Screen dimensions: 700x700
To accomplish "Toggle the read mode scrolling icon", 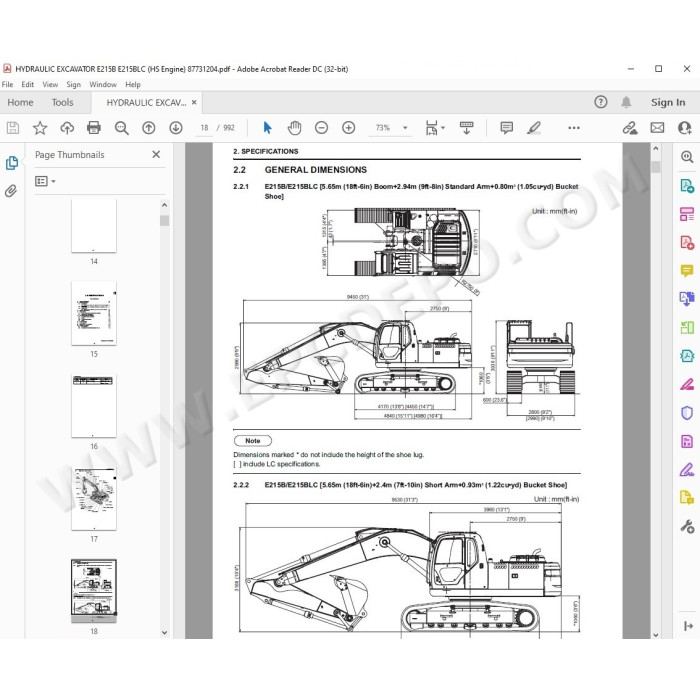I will (467, 128).
